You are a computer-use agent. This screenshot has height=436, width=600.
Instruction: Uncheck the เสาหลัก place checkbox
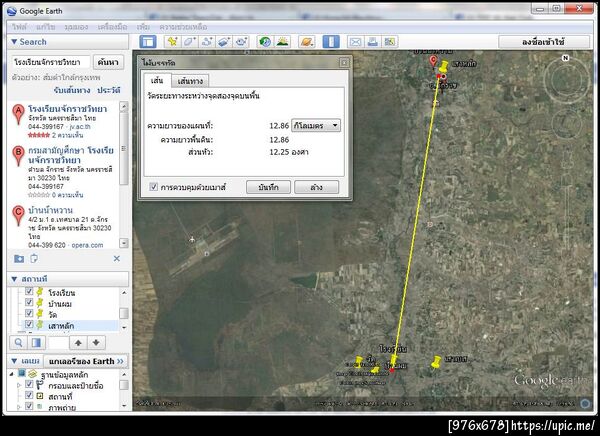pyautogui.click(x=29, y=324)
